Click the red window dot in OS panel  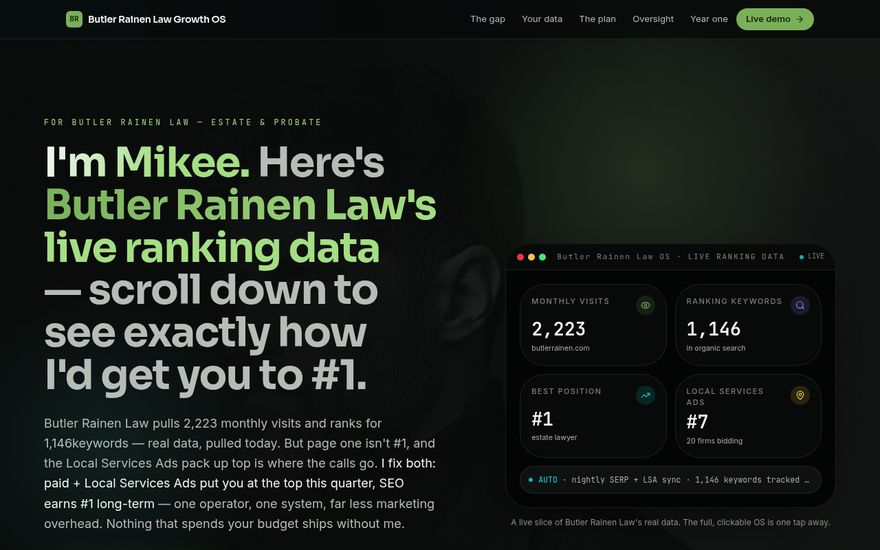520,257
